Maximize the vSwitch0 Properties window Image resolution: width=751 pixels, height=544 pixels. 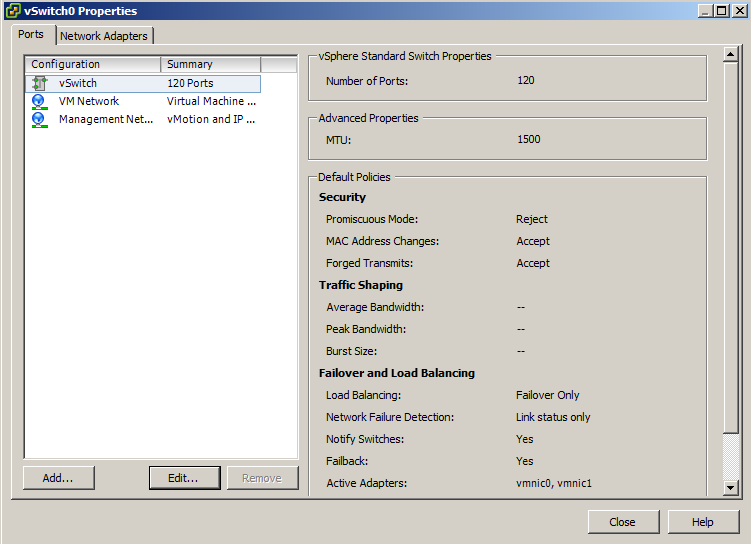tap(721, 11)
